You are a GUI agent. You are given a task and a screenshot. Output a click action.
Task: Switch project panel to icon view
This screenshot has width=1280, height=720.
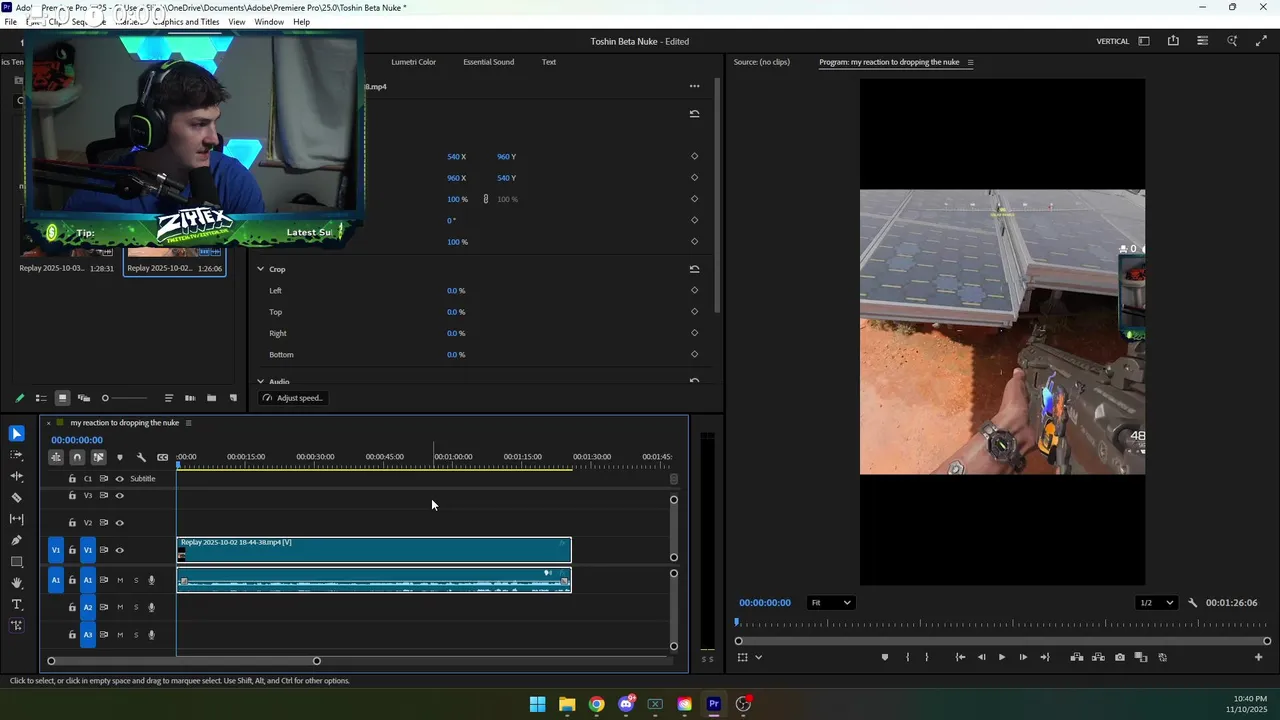coord(62,398)
